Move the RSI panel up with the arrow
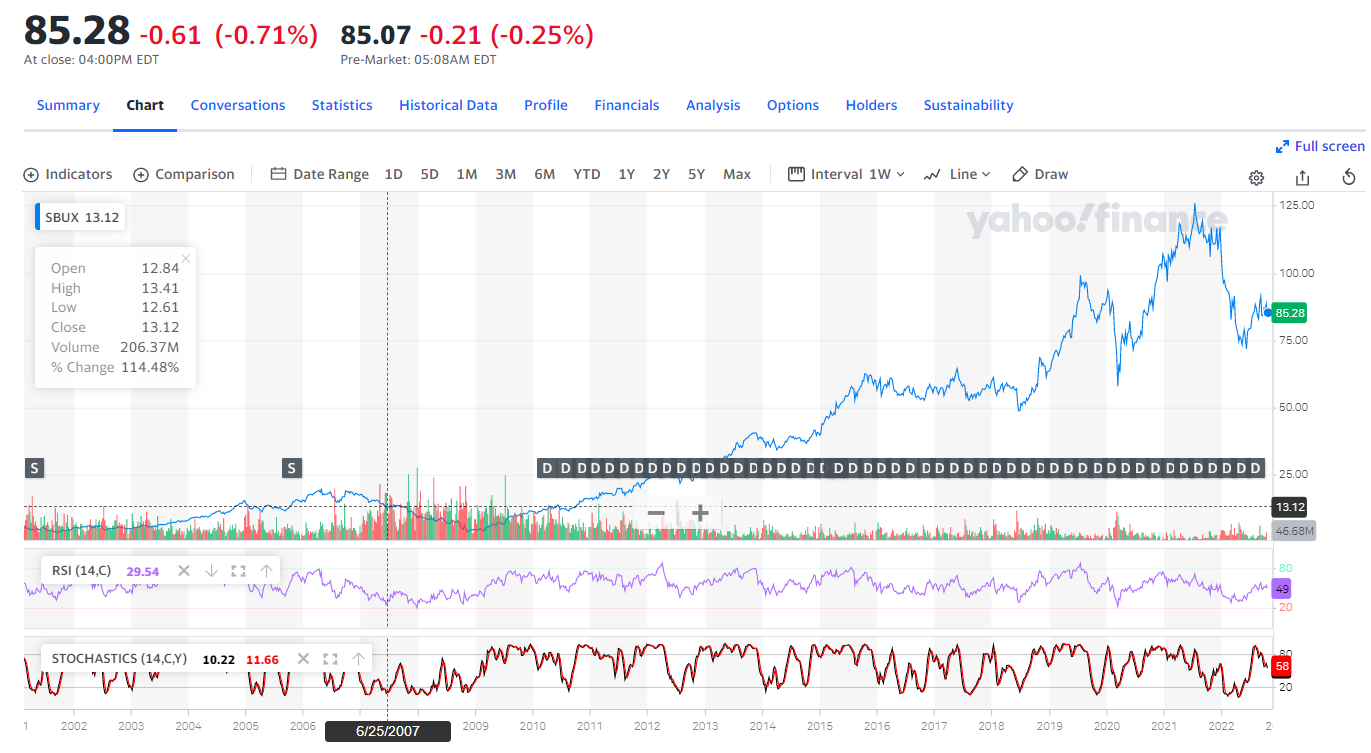 pyautogui.click(x=266, y=571)
